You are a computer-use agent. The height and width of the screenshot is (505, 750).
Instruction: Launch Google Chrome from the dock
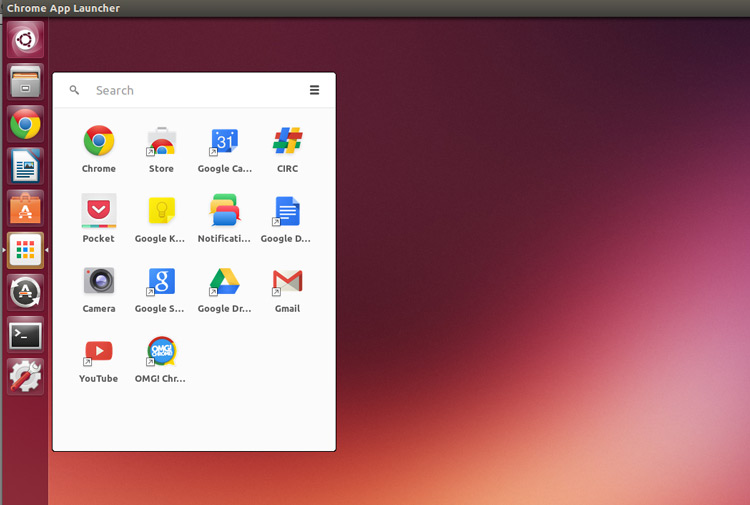(25, 124)
